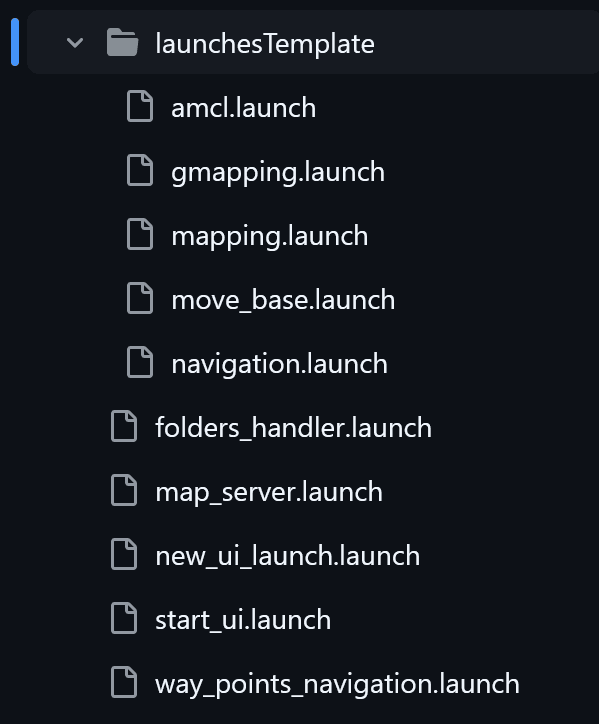Click file icon beside navigation.launch

coord(140,362)
